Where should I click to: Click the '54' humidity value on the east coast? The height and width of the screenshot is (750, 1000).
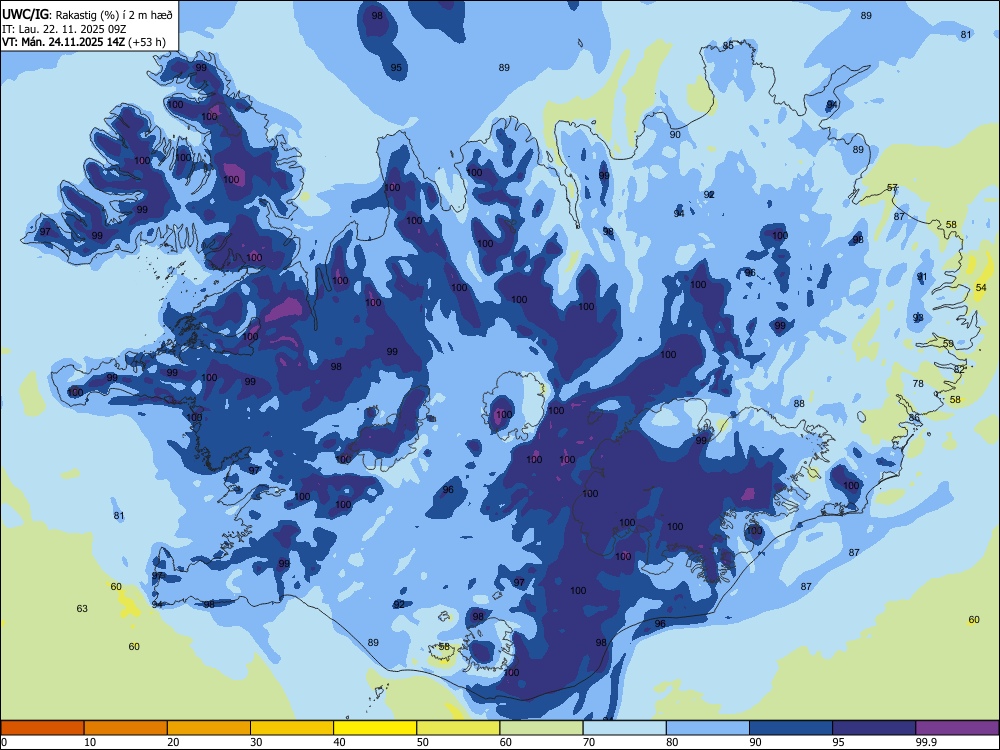pos(981,288)
